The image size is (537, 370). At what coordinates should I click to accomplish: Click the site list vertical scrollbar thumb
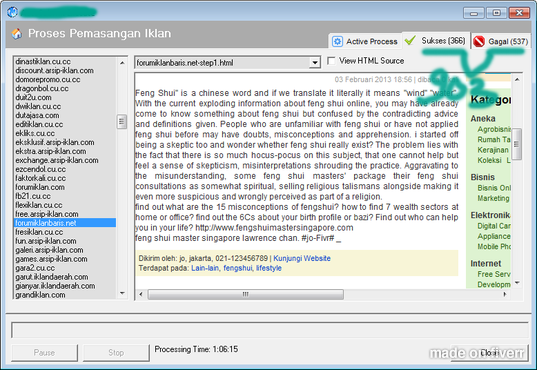(122, 122)
